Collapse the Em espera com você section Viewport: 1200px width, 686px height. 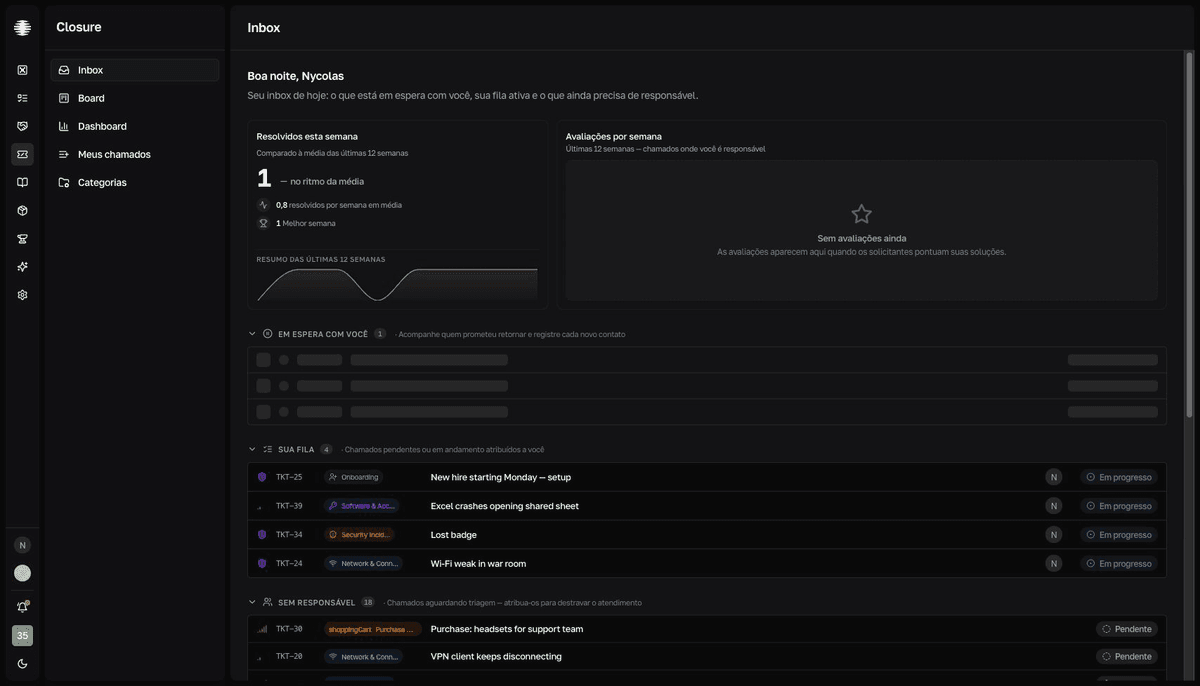tap(252, 334)
